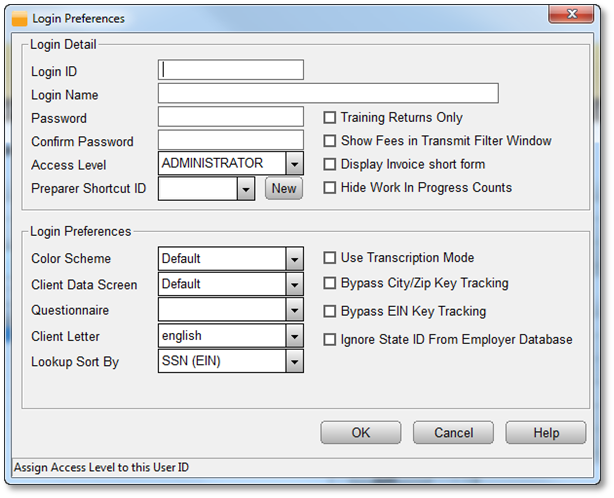Image resolution: width=614 pixels, height=498 pixels.
Task: Open the Color Scheme dropdown
Action: [x=294, y=258]
